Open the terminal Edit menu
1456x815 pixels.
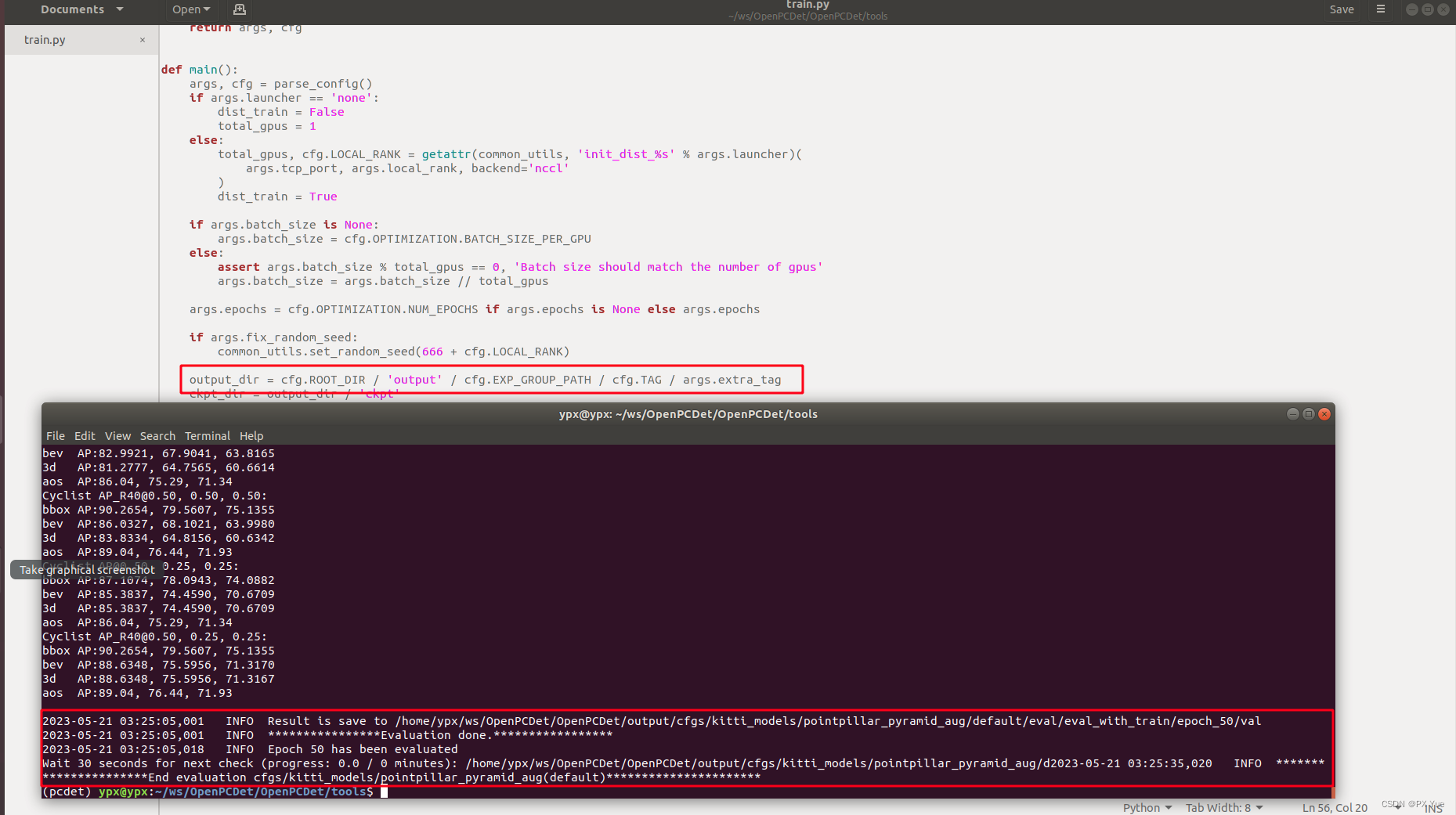pyautogui.click(x=85, y=436)
